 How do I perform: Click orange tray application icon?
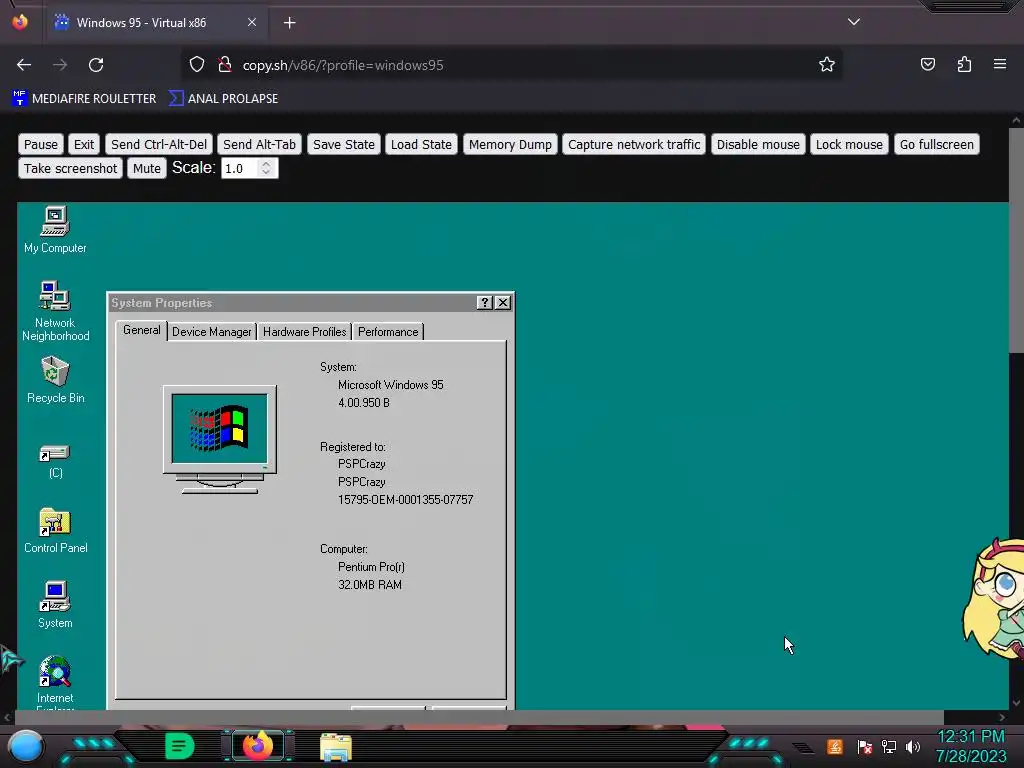835,746
